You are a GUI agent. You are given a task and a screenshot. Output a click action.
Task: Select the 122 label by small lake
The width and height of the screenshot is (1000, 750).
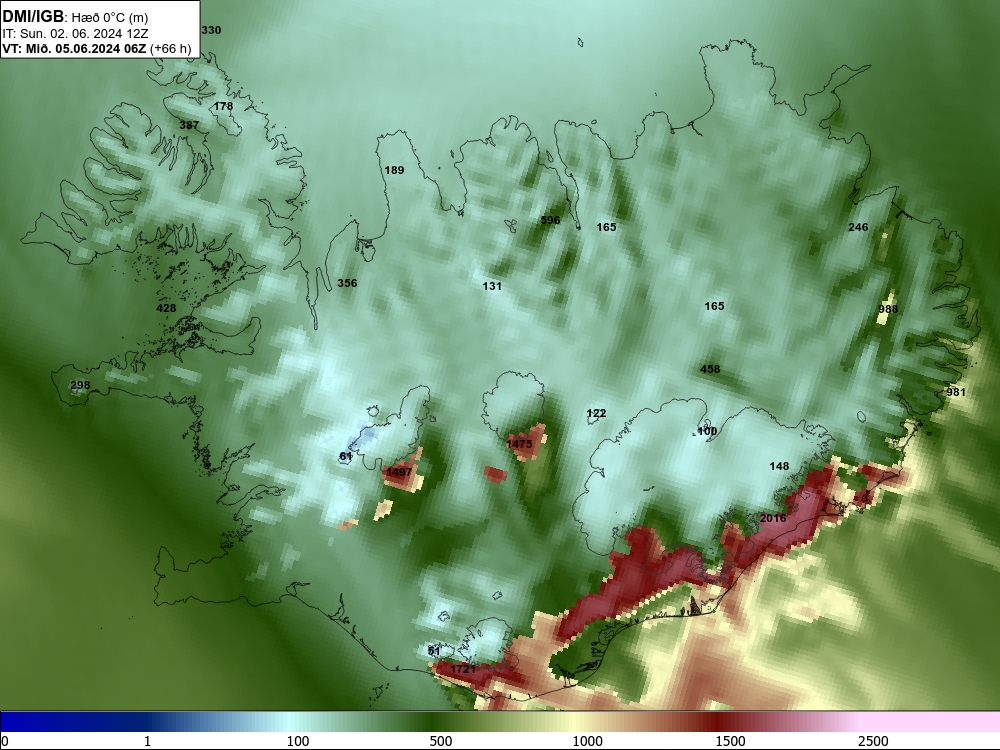[x=596, y=413]
